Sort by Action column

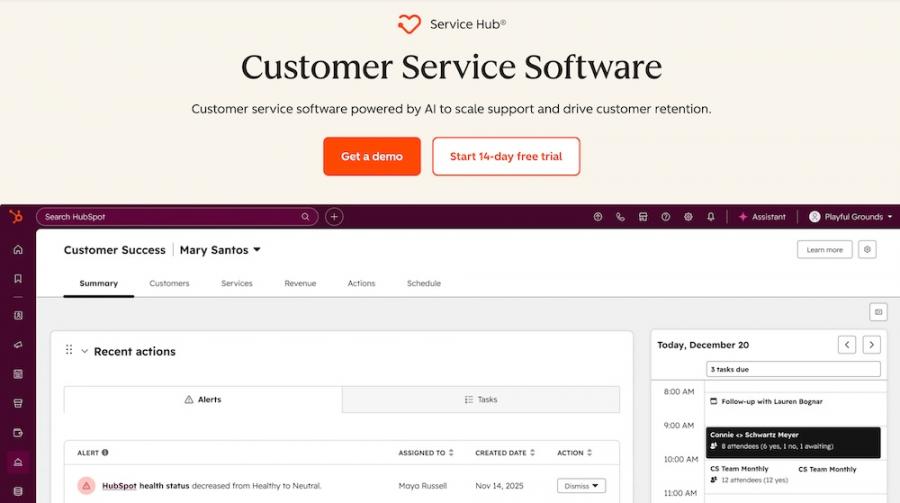click(575, 452)
